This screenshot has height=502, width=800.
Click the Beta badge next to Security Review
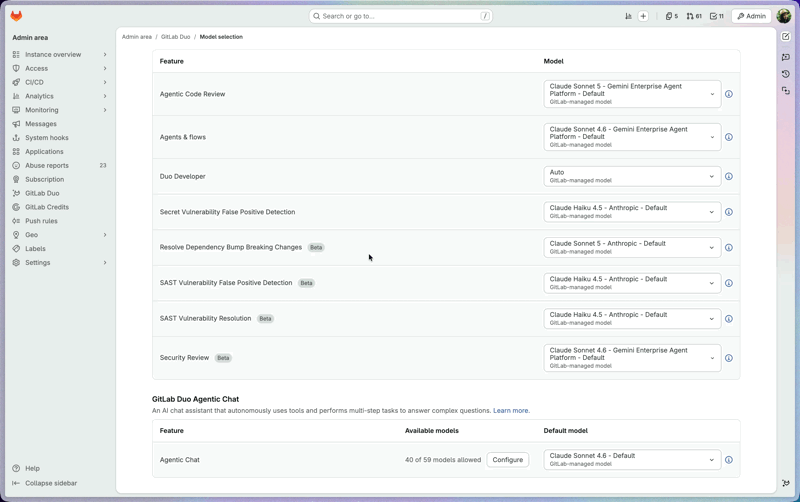point(223,358)
